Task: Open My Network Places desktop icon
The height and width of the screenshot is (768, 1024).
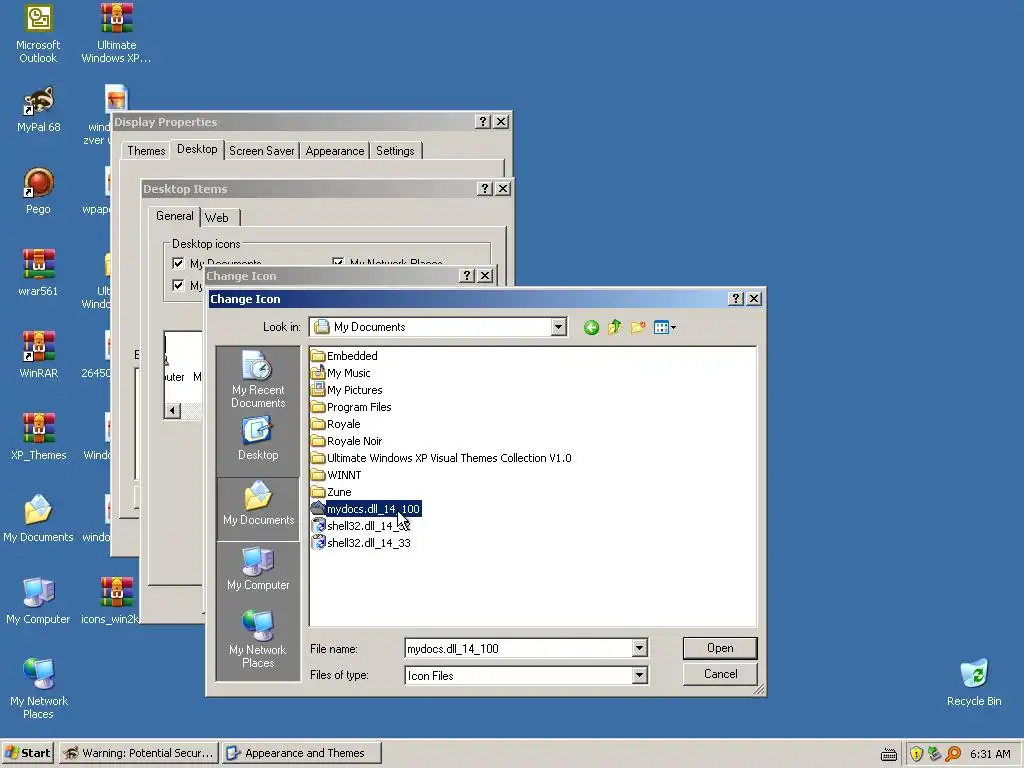Action: 38,690
